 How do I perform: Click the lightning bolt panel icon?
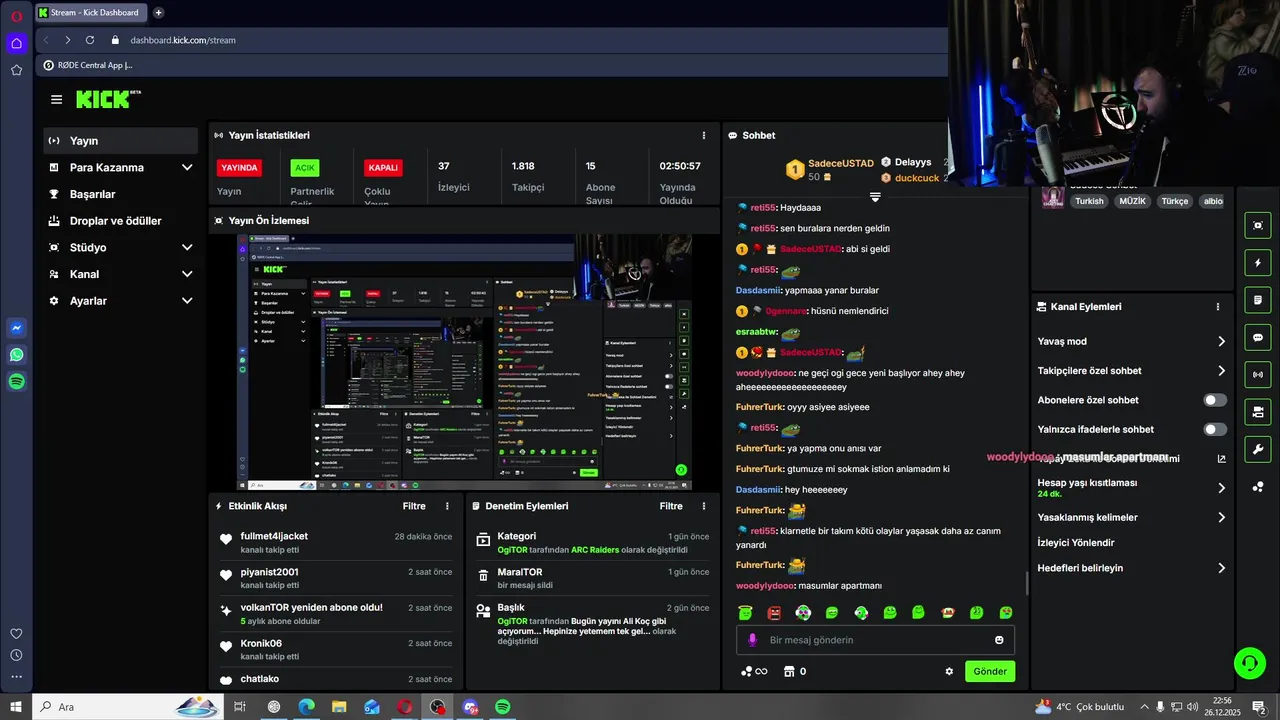(x=1258, y=263)
